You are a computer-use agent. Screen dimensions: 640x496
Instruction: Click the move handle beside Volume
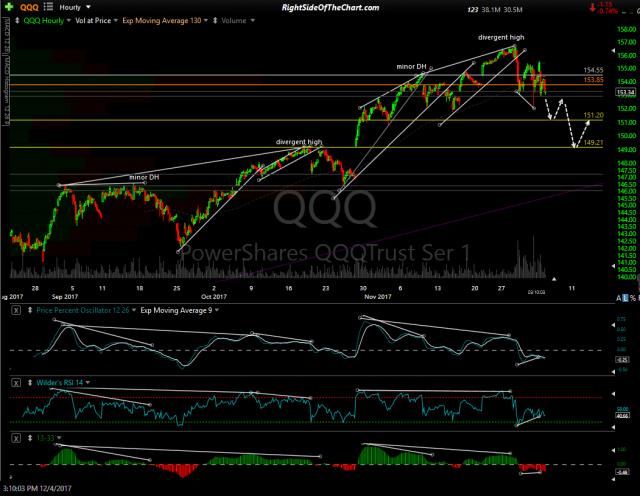(x=215, y=20)
